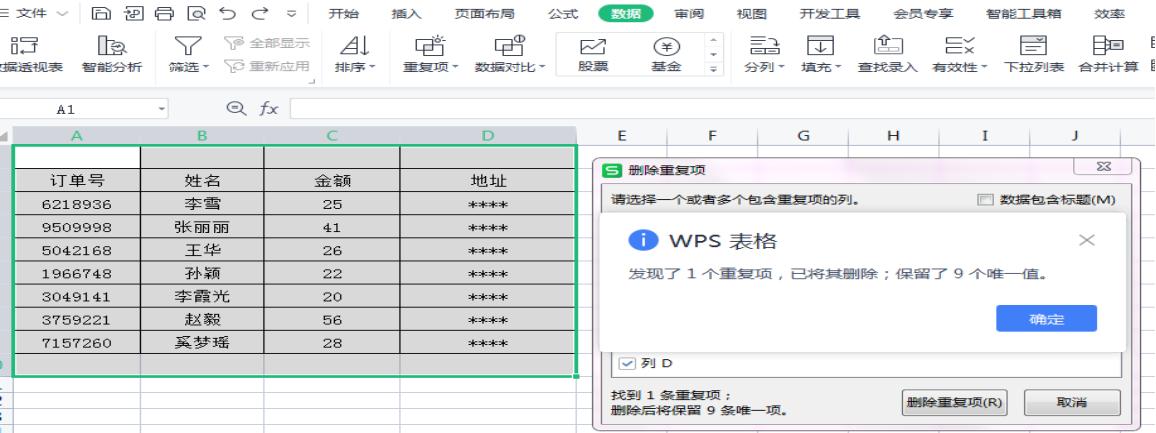Switch to the 公式 ribbon tab
The width and height of the screenshot is (1156, 433).
tap(563, 13)
